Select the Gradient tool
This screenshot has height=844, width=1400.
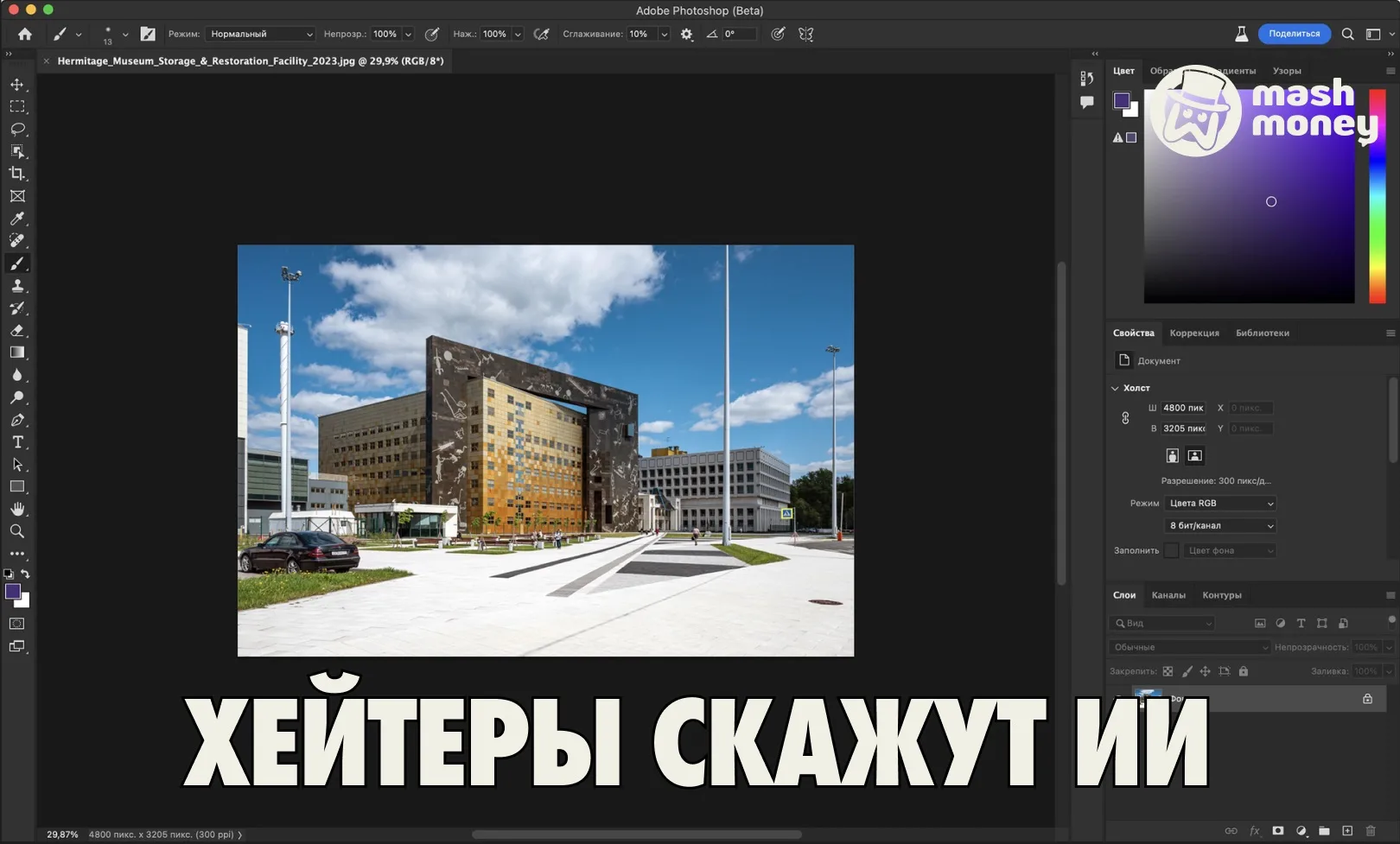tap(17, 352)
